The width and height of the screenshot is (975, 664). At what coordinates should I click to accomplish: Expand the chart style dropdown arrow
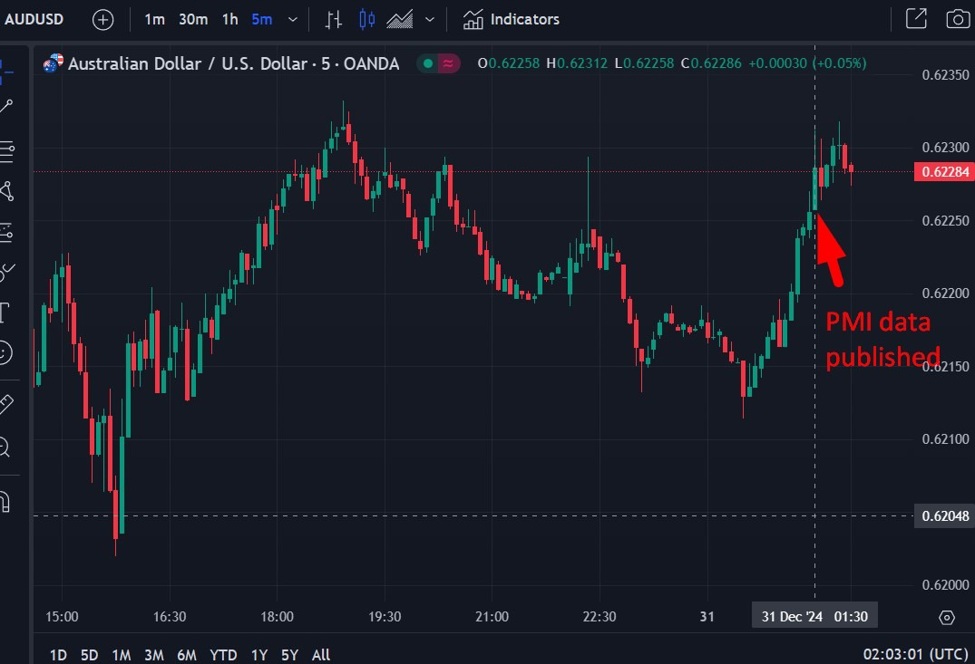tap(430, 19)
